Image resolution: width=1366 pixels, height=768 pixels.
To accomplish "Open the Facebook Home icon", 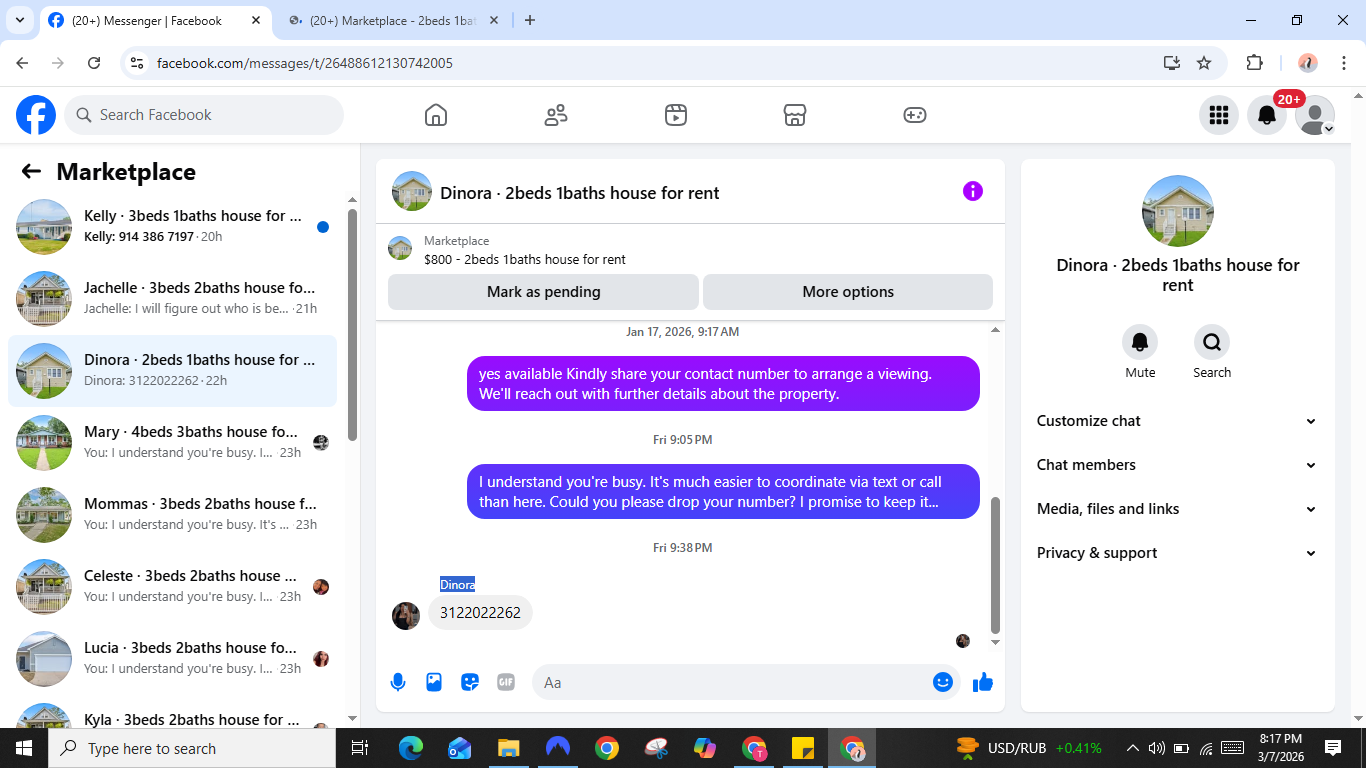I will point(436,115).
